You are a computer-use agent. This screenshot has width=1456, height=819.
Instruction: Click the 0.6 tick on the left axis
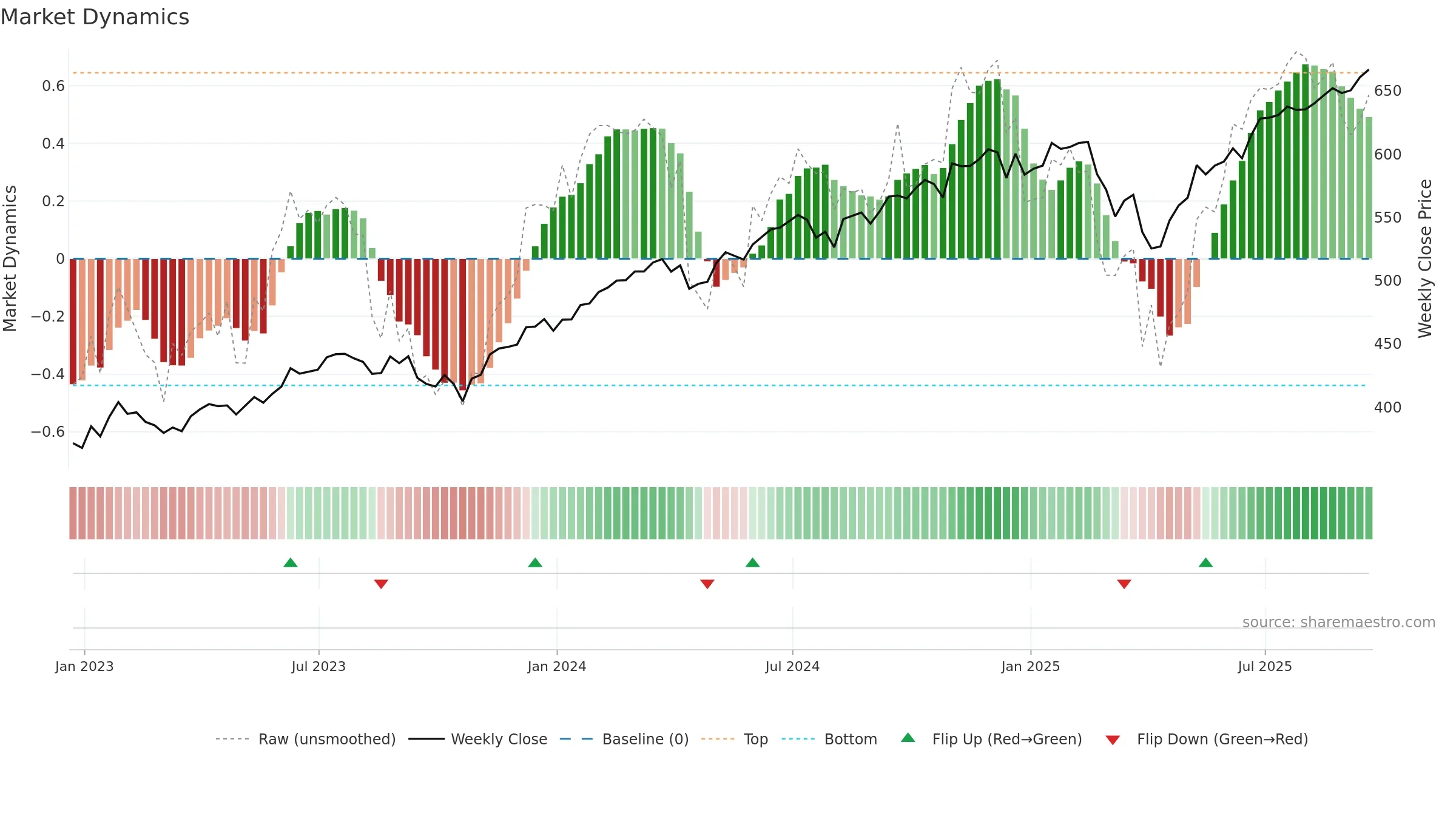(x=53, y=86)
